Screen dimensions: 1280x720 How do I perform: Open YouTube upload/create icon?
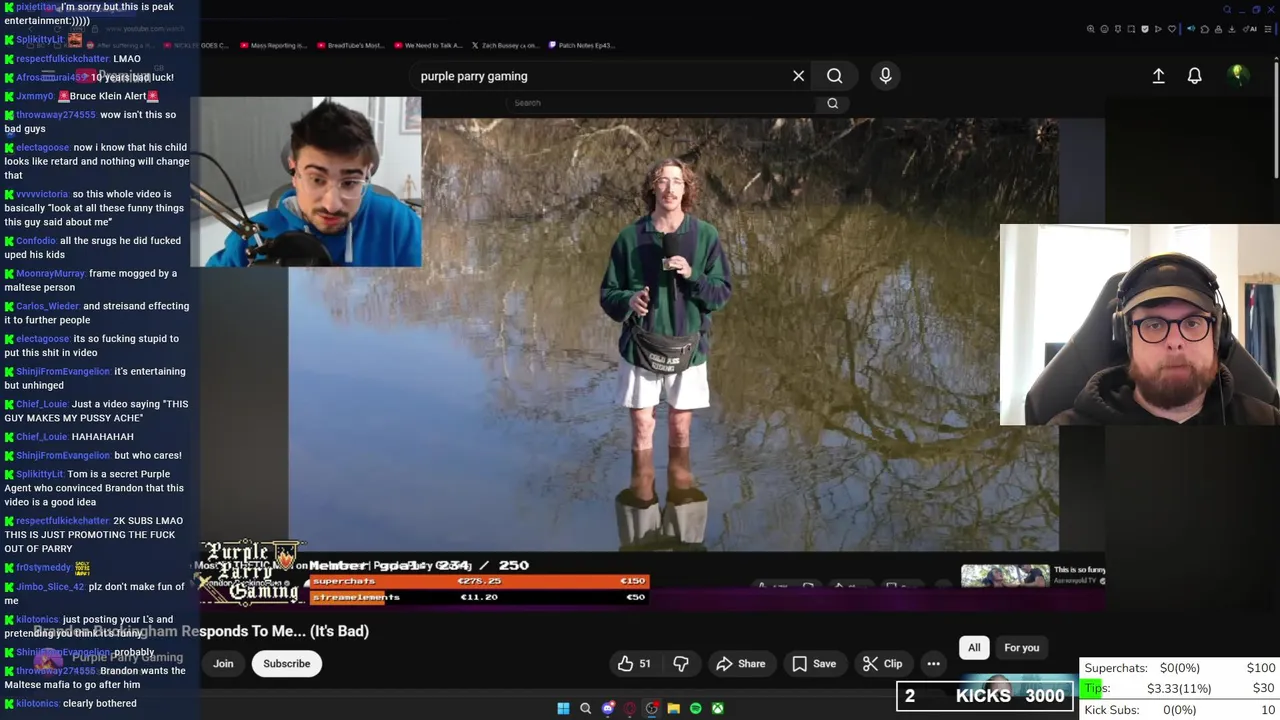(1158, 76)
